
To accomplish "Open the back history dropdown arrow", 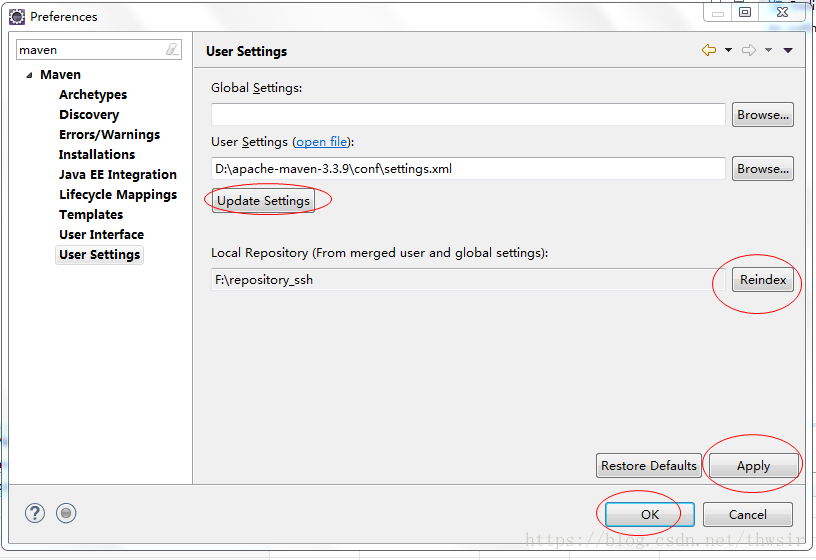I will pyautogui.click(x=729, y=50).
